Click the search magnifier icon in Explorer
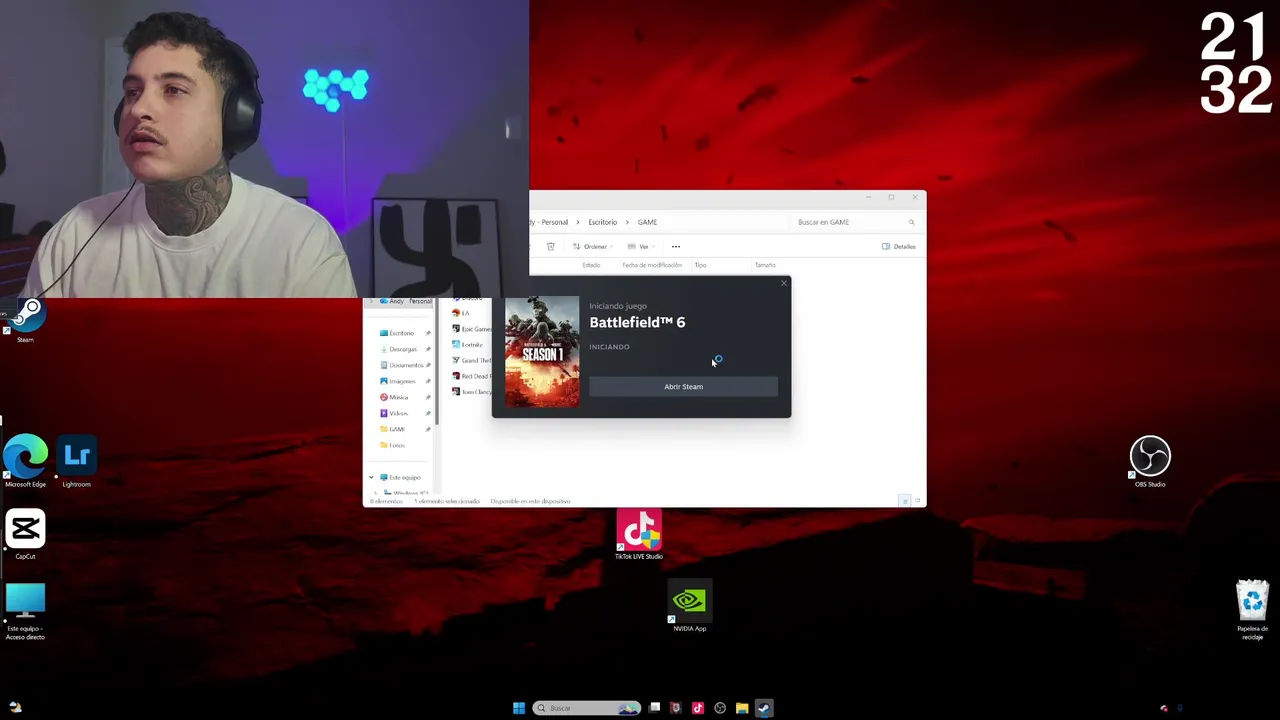This screenshot has width=1280, height=720. click(x=911, y=222)
